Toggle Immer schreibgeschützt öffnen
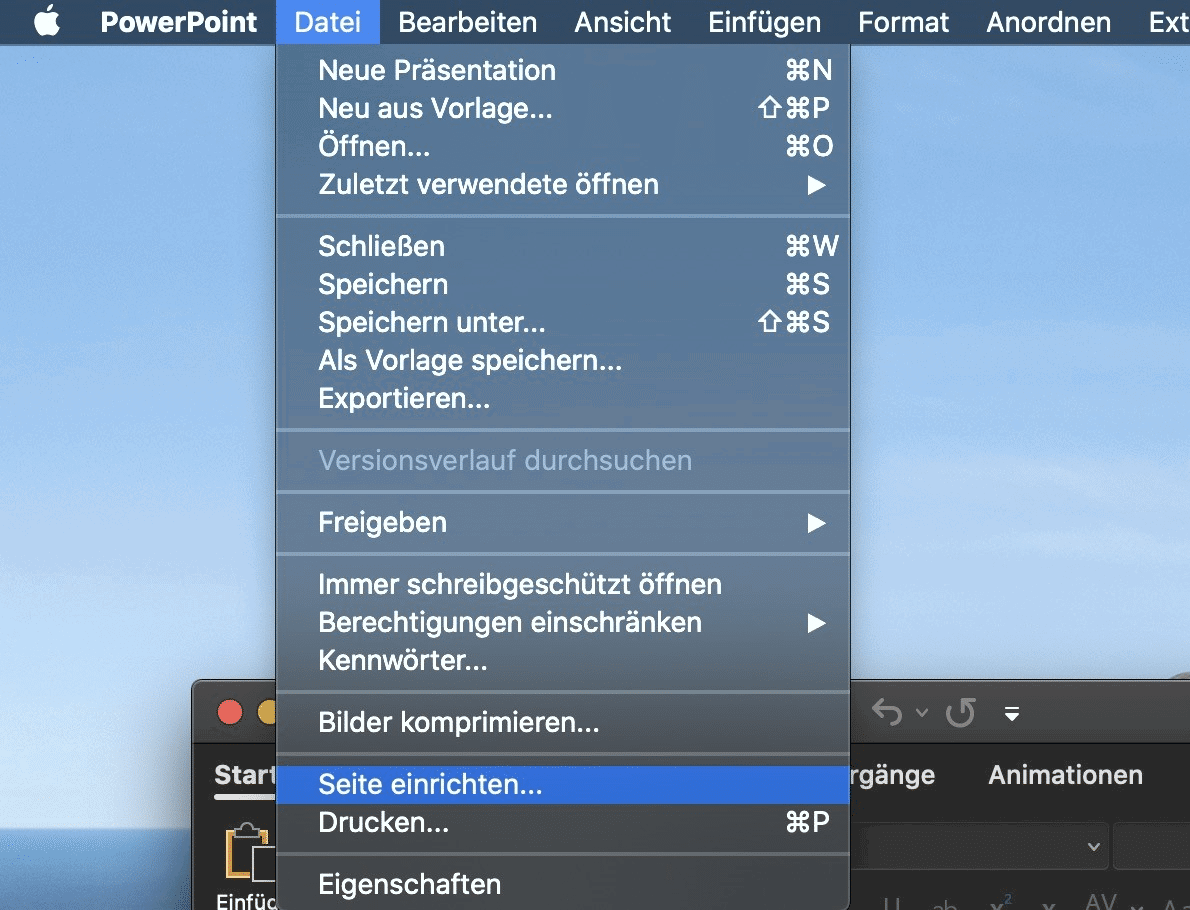This screenshot has height=910, width=1190. click(562, 584)
